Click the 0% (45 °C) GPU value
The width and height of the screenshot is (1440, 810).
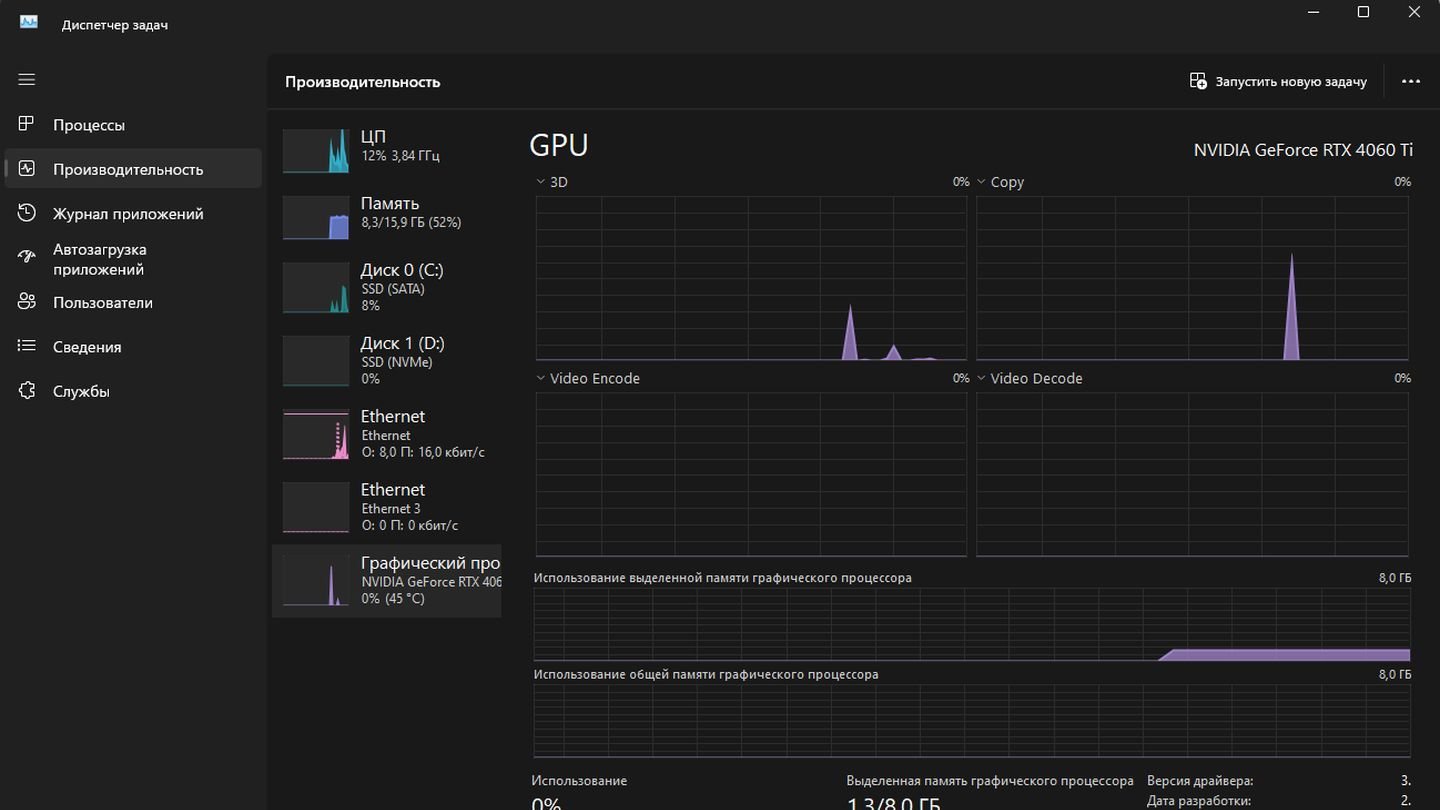click(x=393, y=598)
